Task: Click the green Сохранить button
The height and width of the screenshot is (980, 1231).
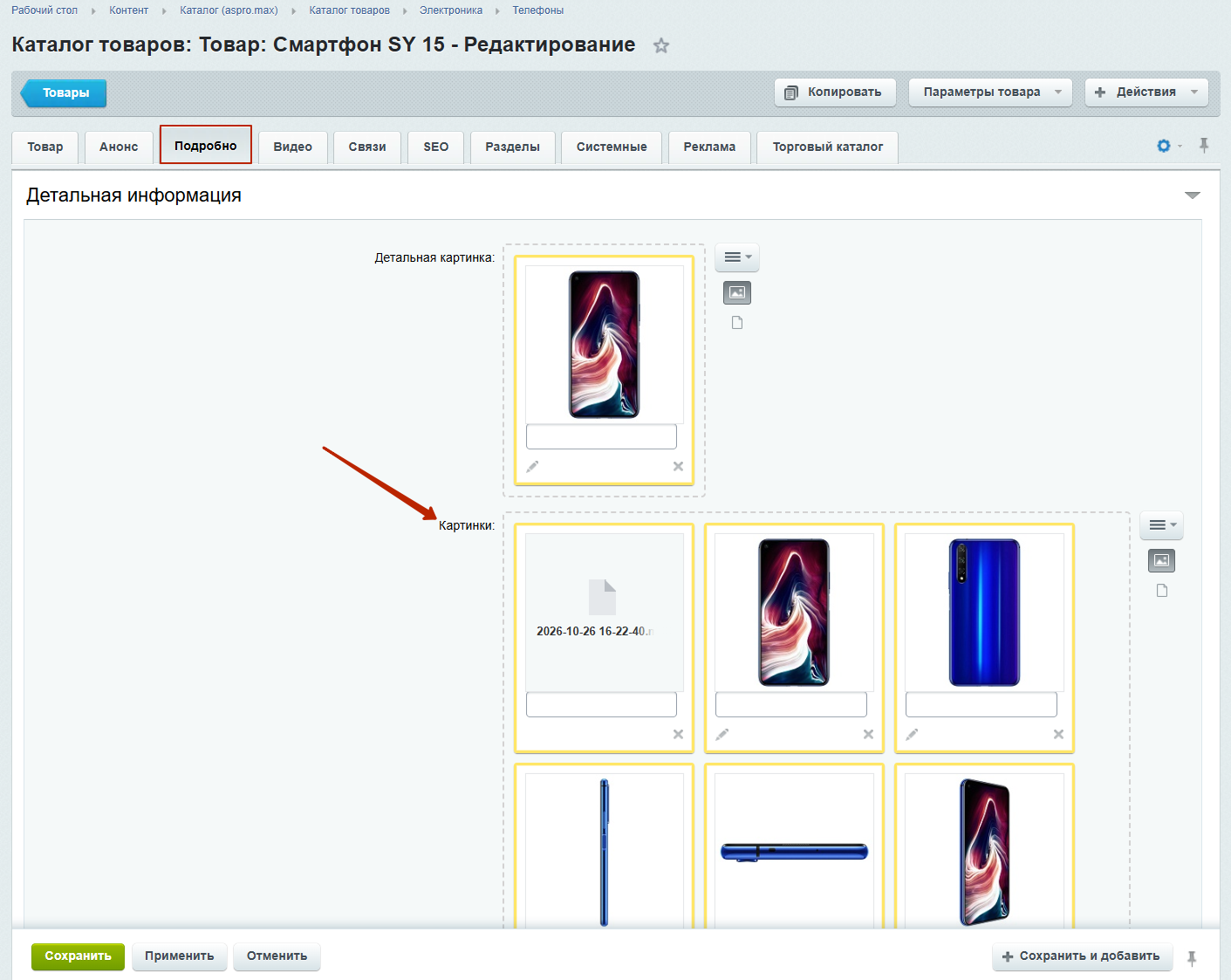Action: (x=78, y=956)
